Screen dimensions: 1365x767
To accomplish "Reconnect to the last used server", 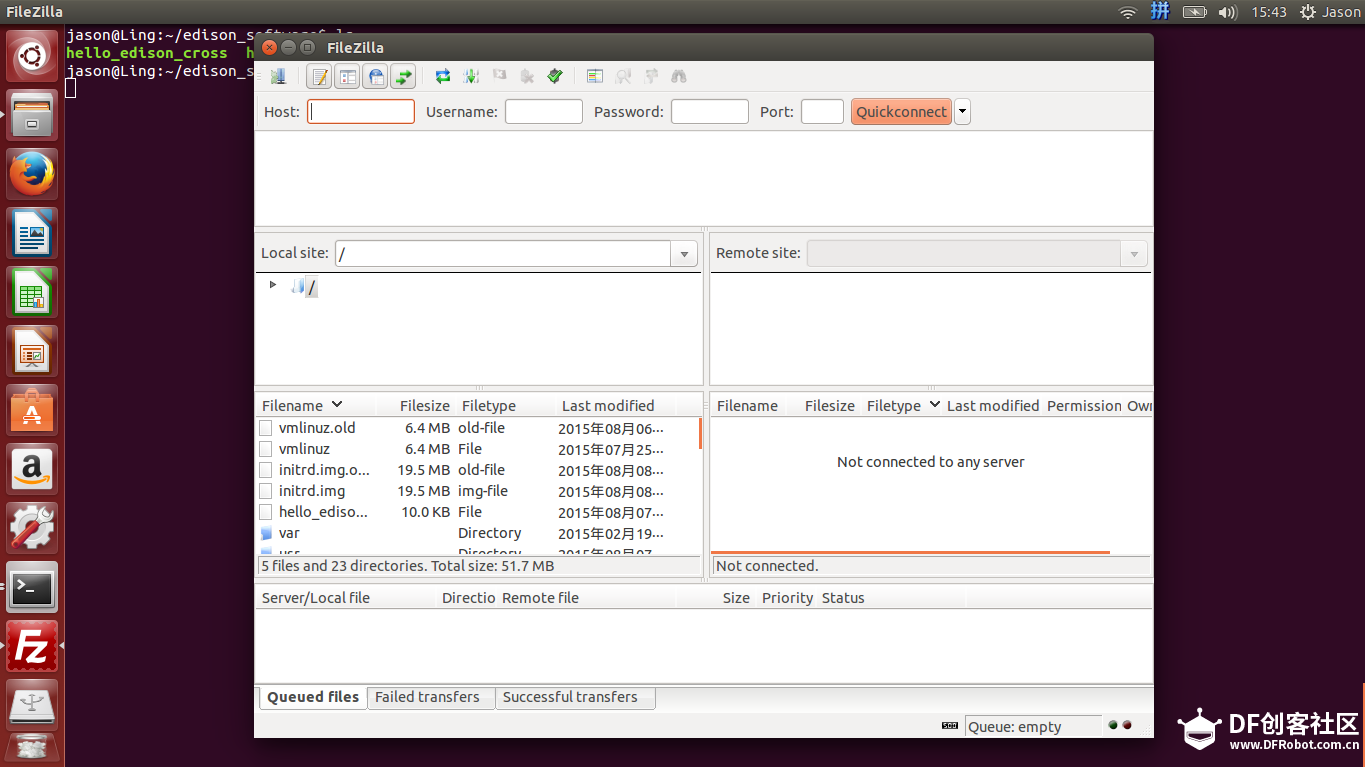I will [x=555, y=76].
